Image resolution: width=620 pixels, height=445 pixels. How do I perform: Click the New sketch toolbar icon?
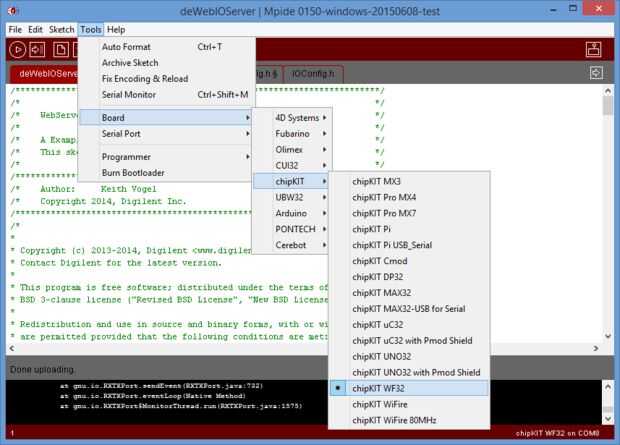(60, 50)
